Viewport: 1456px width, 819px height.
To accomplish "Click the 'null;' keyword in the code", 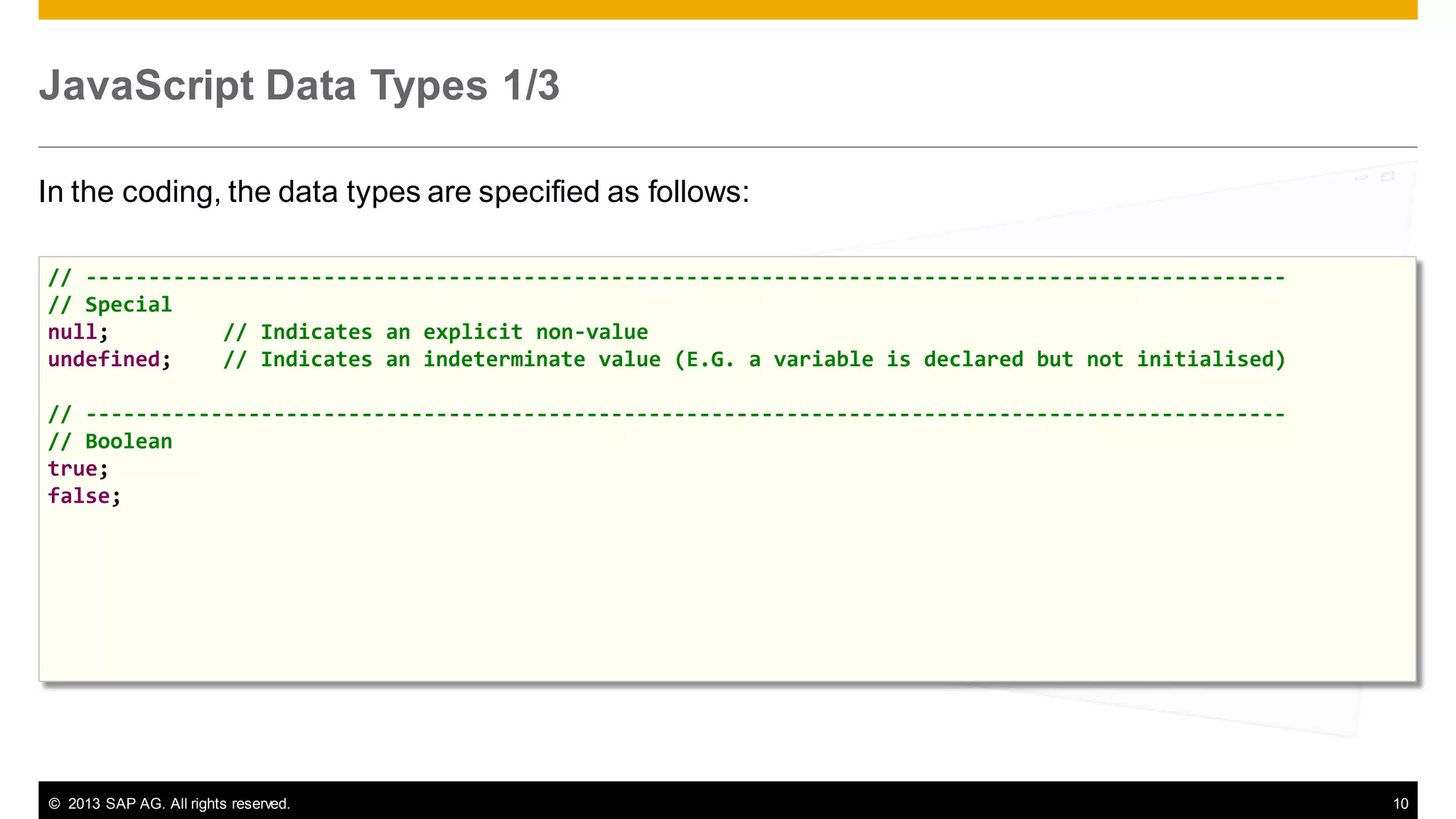I will [78, 332].
